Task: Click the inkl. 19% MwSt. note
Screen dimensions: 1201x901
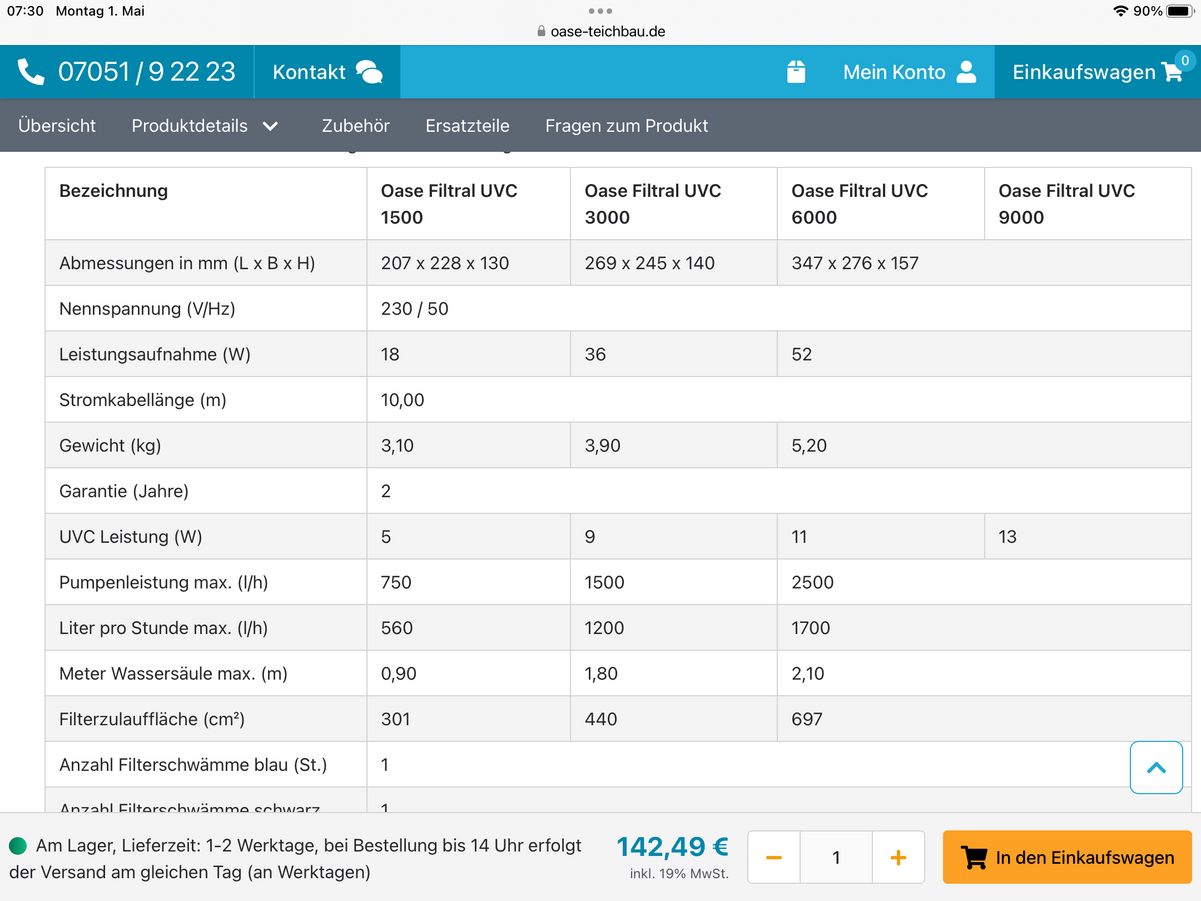Action: click(679, 874)
